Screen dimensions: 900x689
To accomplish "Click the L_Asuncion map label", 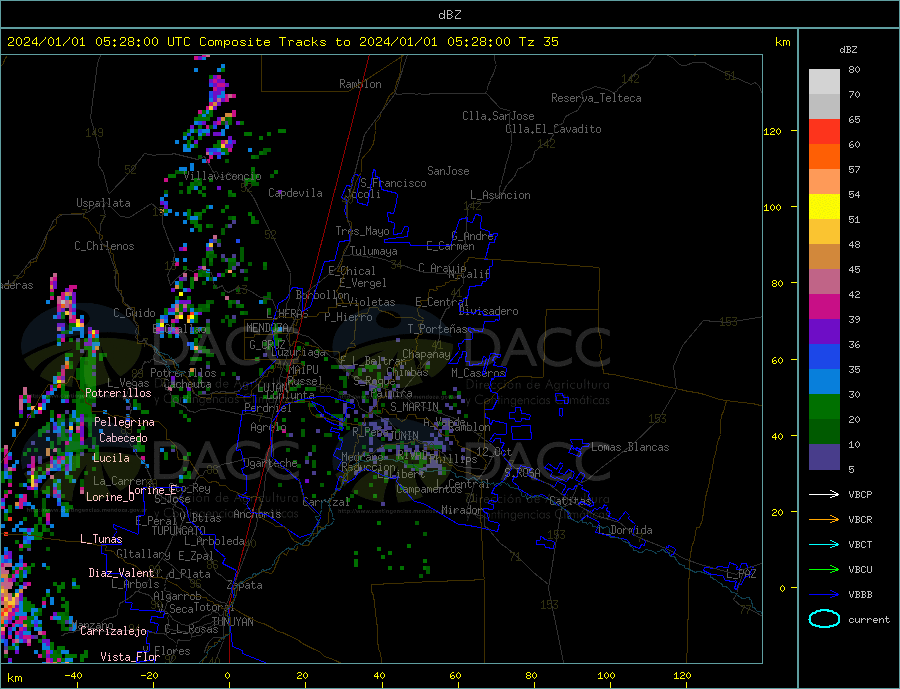I will tap(500, 195).
